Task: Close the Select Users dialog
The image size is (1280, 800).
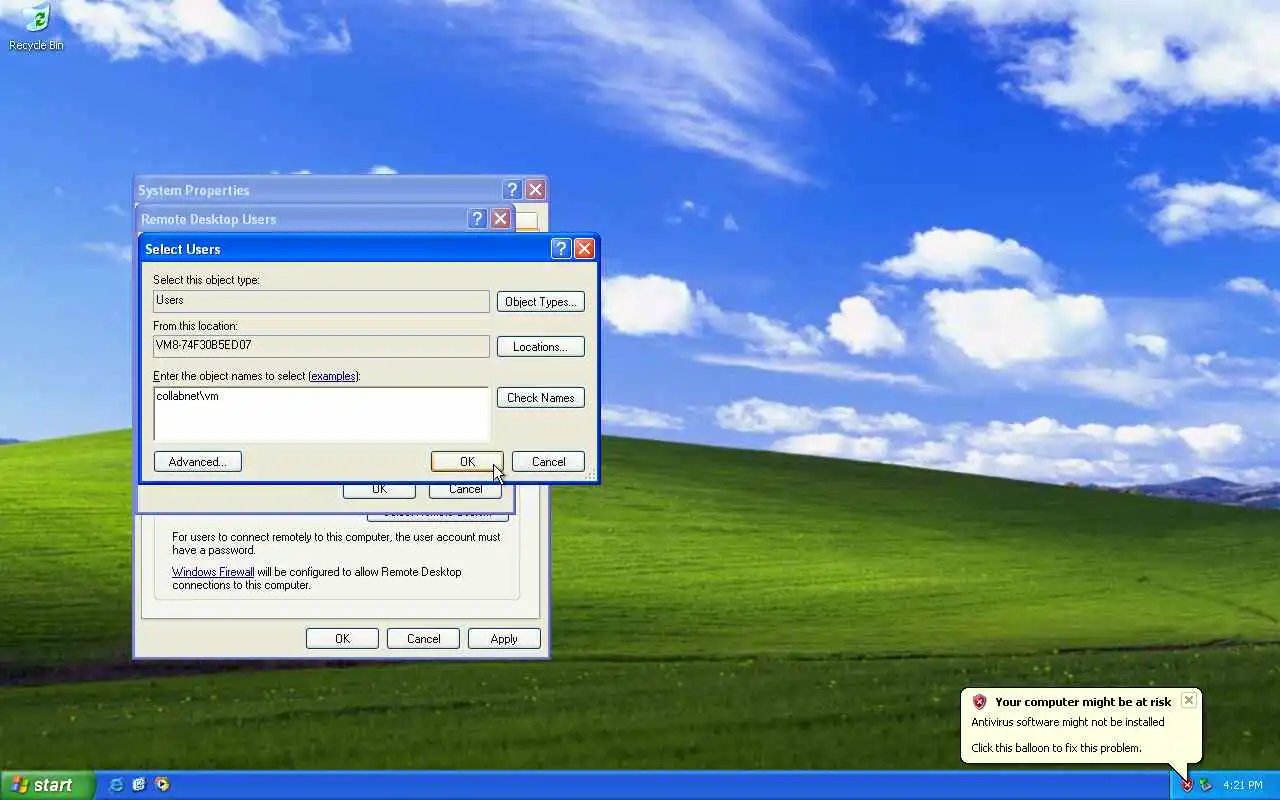Action: coord(585,249)
